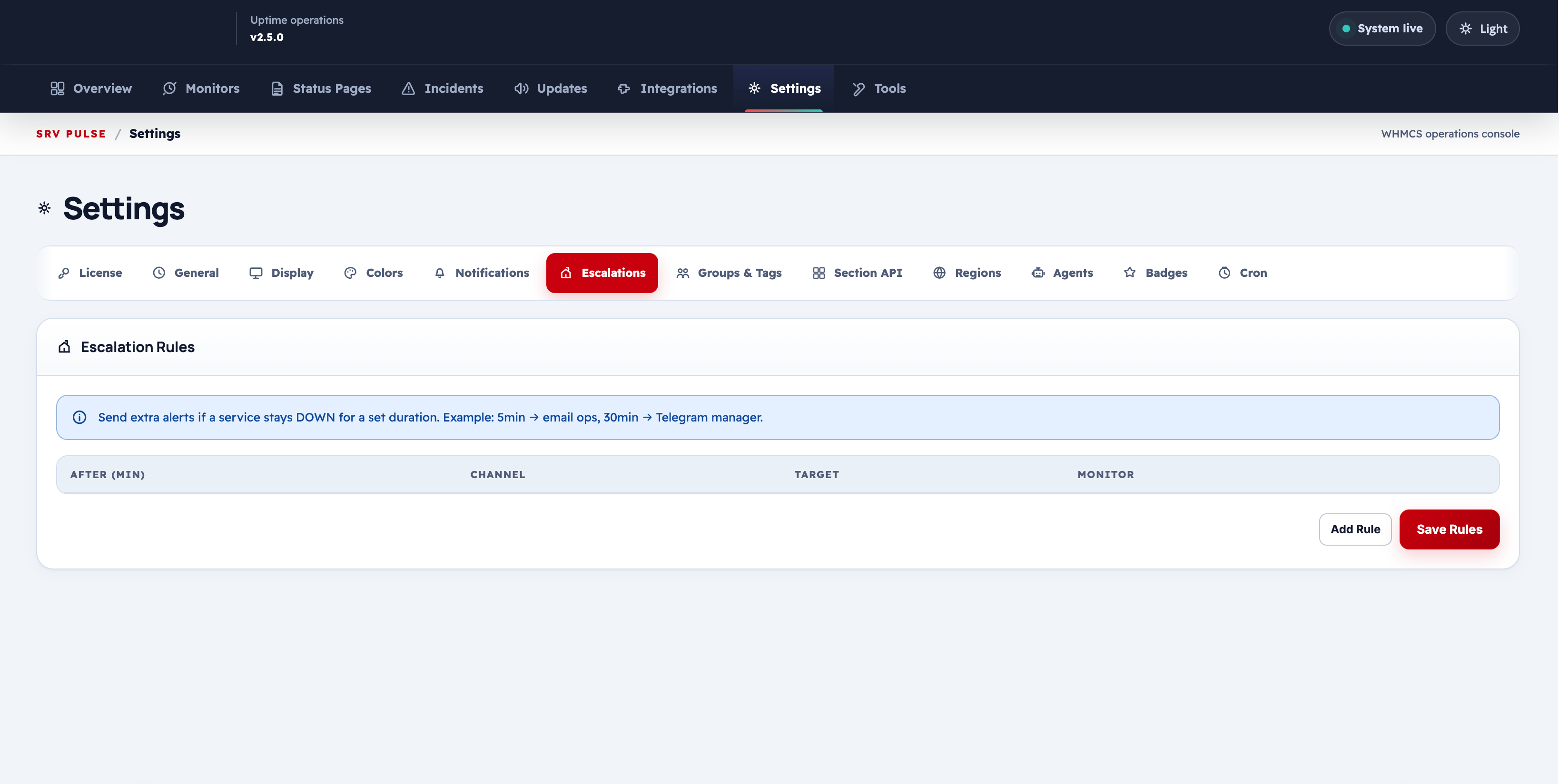
Task: Go to Monitors section
Action: pos(201,88)
